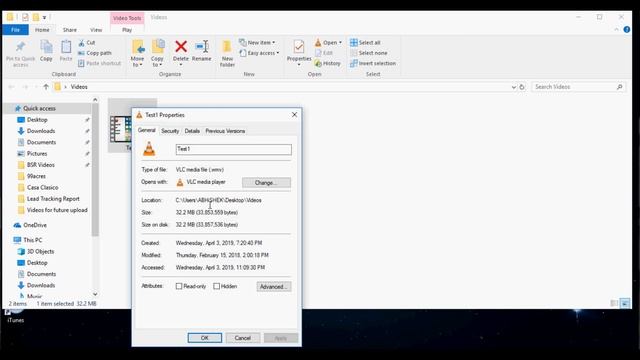Click iTunes desktop shortcut
Viewport: 640px width, 360px height.
coord(15,316)
